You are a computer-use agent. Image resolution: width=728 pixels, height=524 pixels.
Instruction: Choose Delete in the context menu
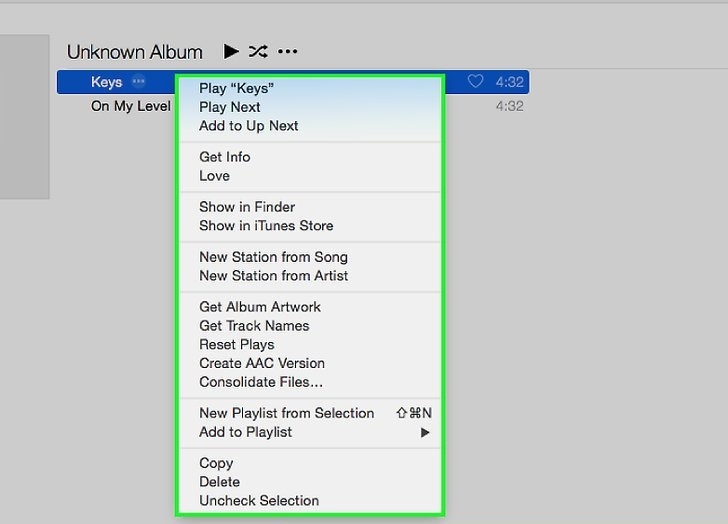(x=310, y=482)
